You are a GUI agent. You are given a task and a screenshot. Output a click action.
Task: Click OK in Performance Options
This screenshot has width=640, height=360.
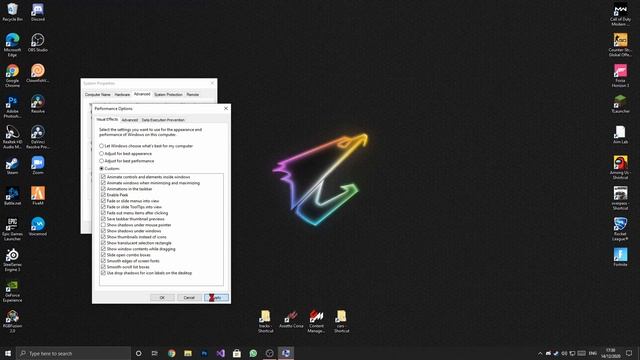point(162,298)
